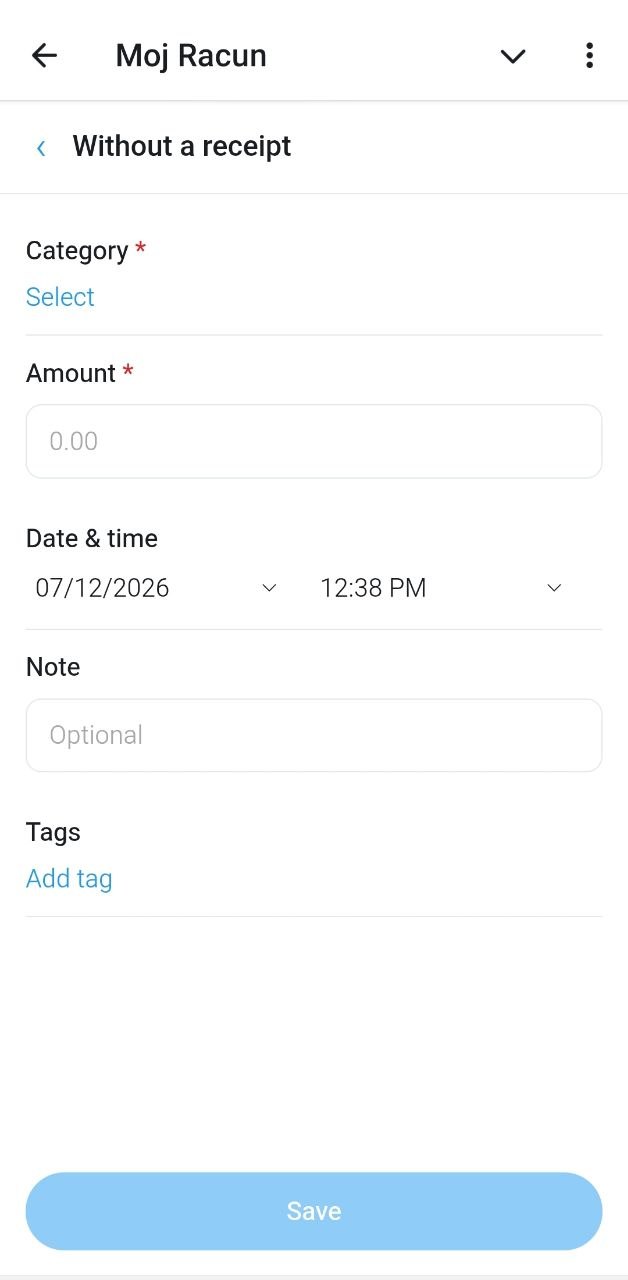Open the date dropdown arrow next to 07/12/2026
The width and height of the screenshot is (628, 1280).
tap(268, 588)
